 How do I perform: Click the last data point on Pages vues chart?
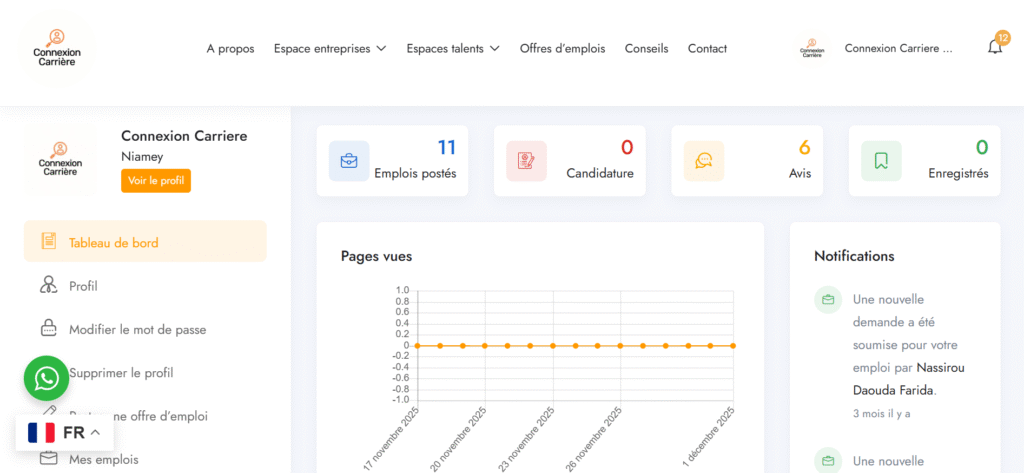point(733,345)
